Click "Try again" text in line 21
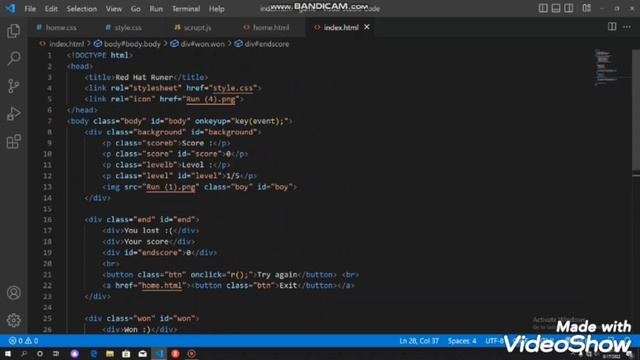This screenshot has width=640, height=360. 277,275
